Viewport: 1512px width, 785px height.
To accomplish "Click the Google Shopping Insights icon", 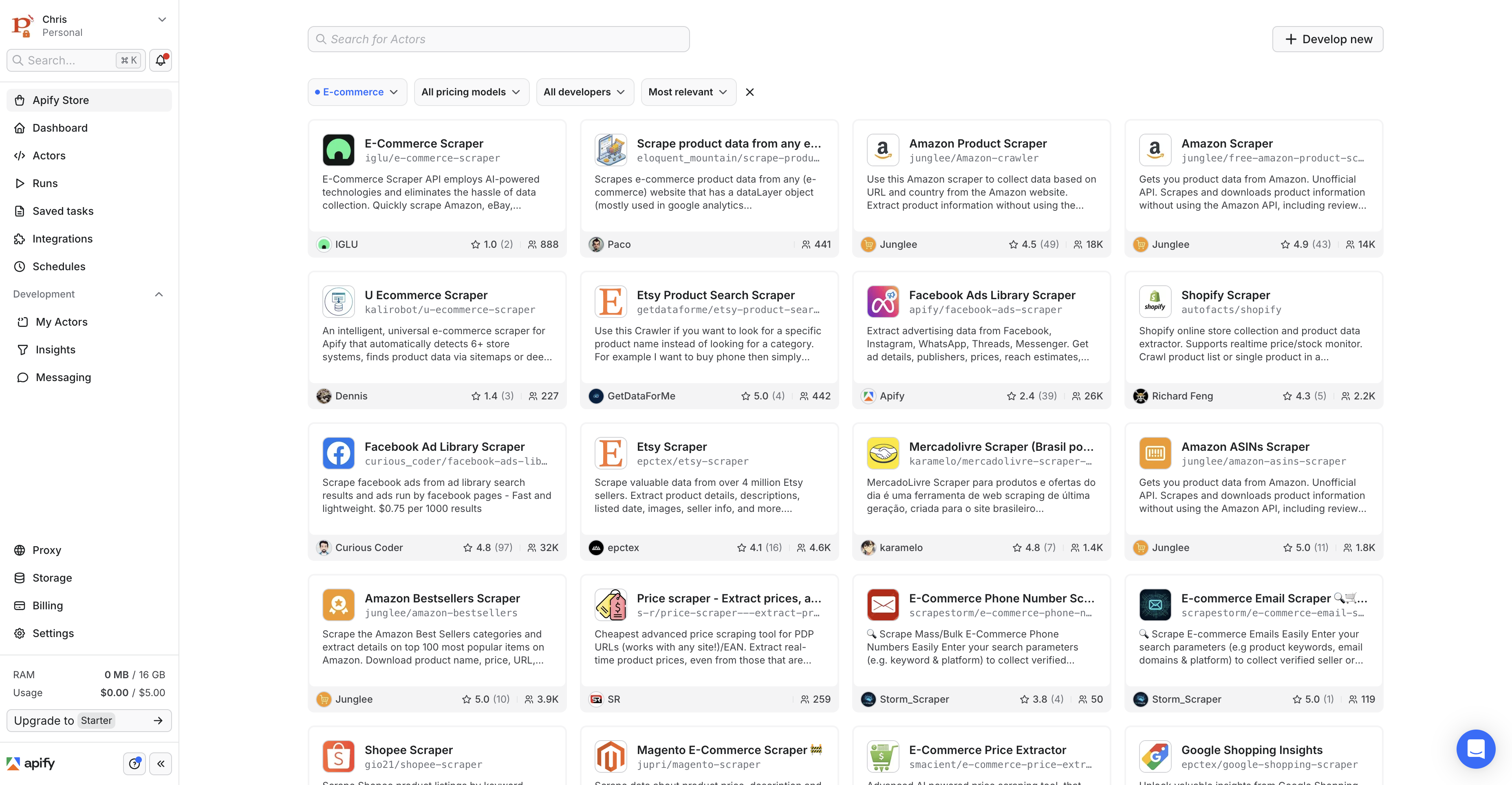I will click(1155, 756).
